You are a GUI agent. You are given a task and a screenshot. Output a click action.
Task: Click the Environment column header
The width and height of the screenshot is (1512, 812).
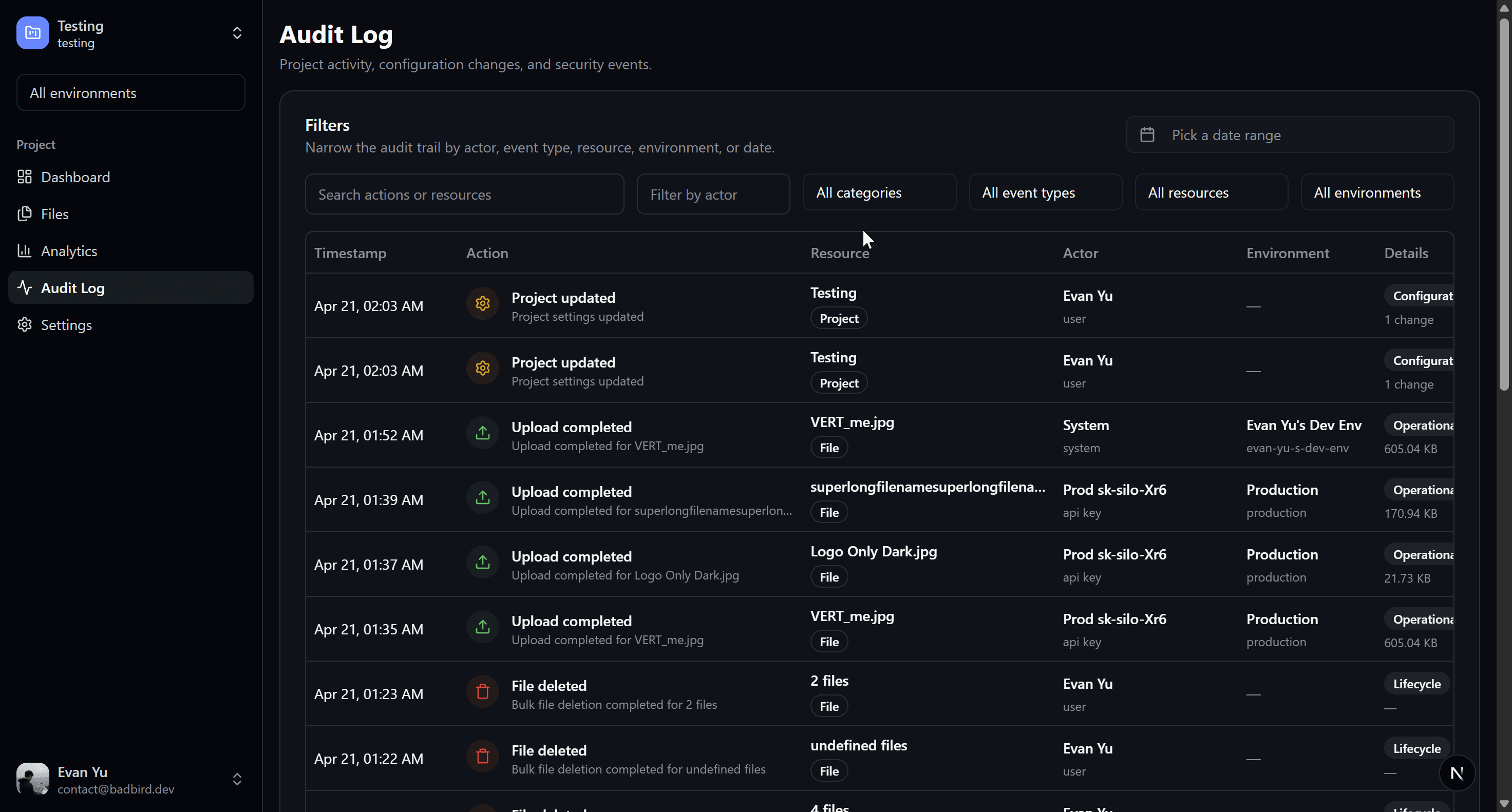[x=1288, y=253]
